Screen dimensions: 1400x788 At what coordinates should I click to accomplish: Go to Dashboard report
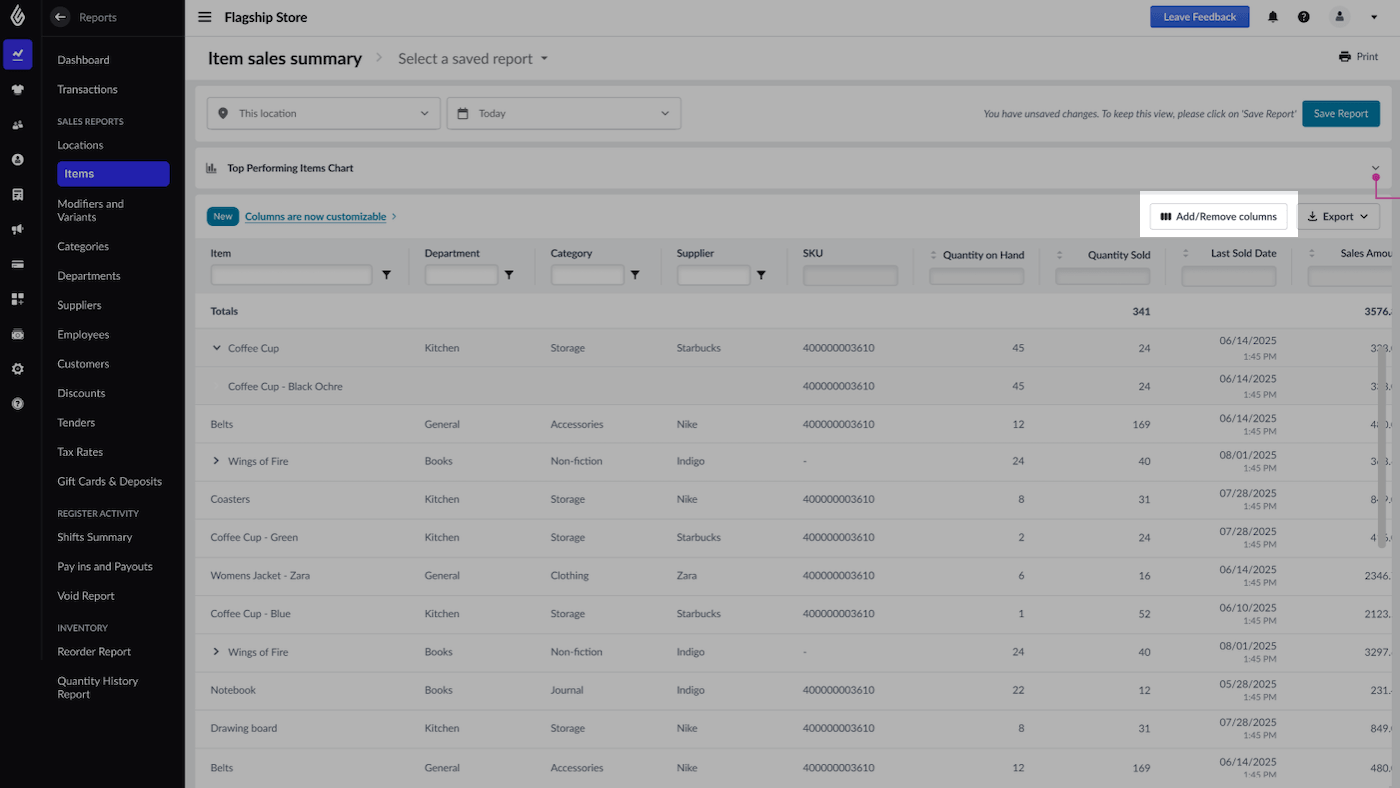click(83, 60)
